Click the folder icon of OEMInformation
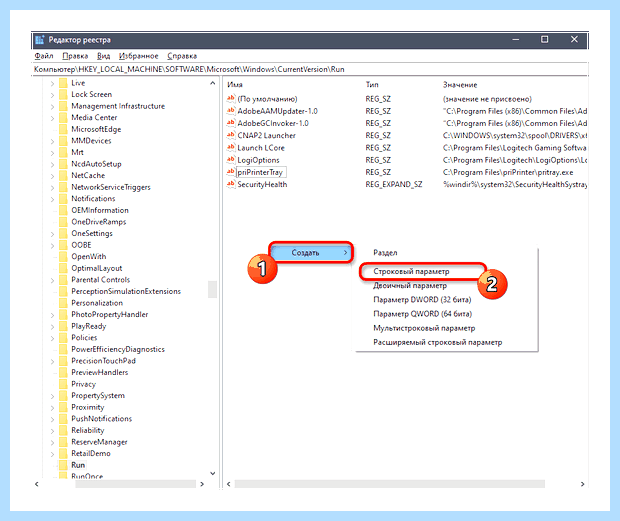The image size is (620, 521). pos(63,210)
